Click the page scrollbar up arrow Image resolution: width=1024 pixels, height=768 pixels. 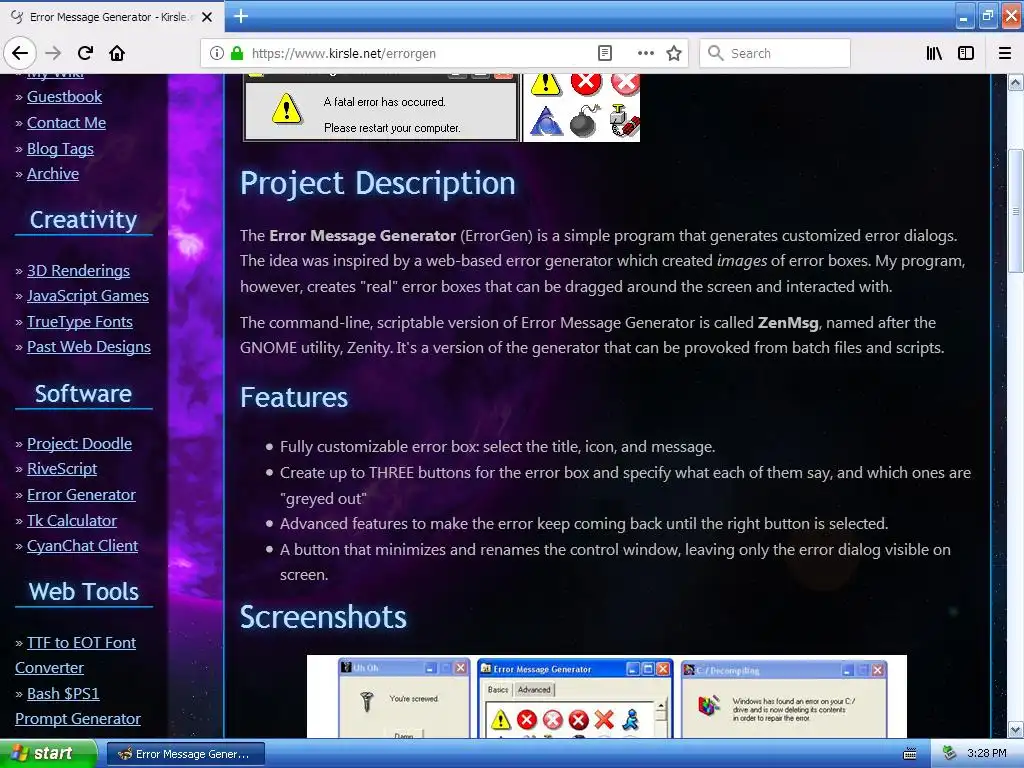point(1015,83)
